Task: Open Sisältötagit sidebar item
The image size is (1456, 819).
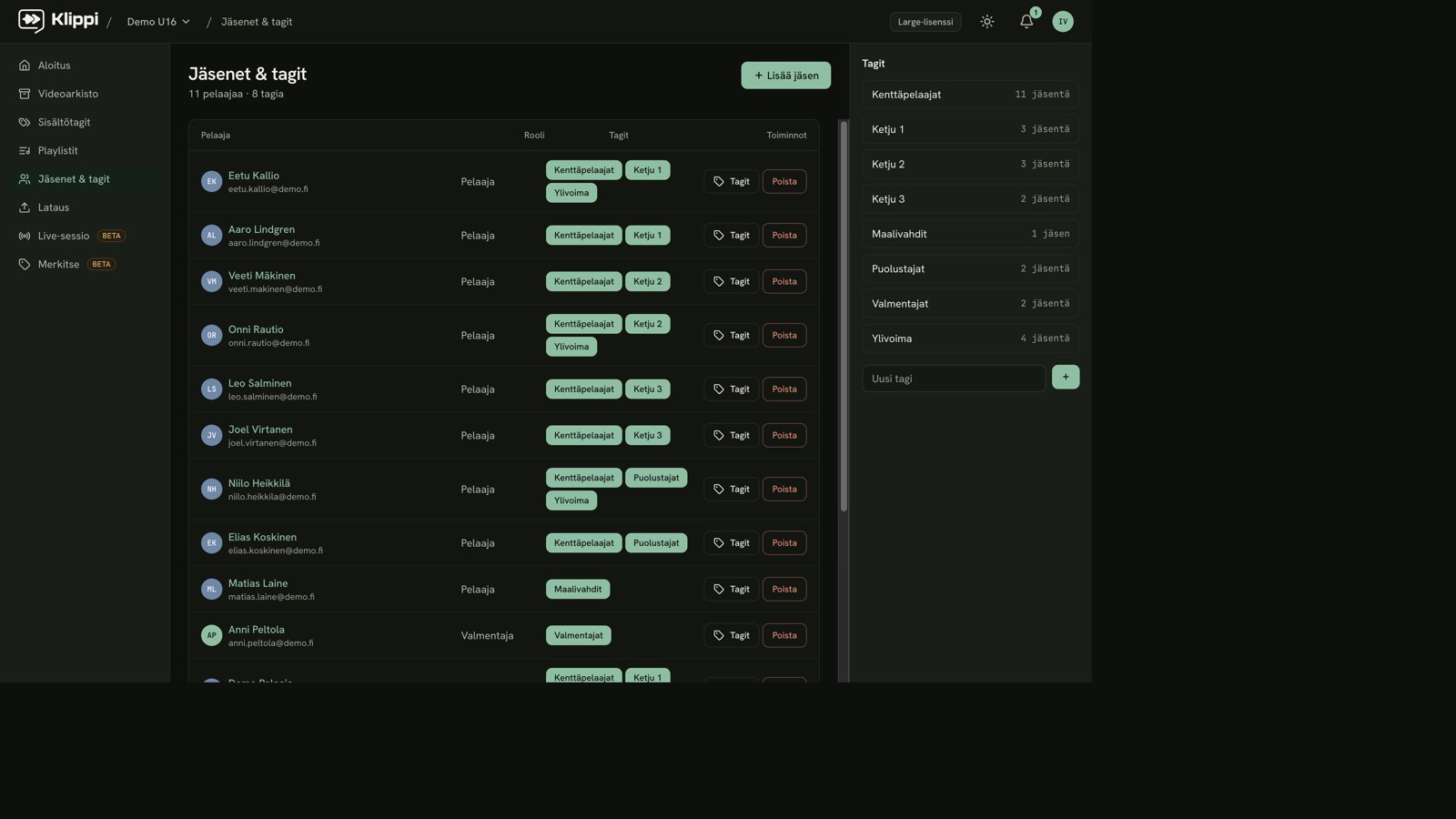Action: [85, 122]
